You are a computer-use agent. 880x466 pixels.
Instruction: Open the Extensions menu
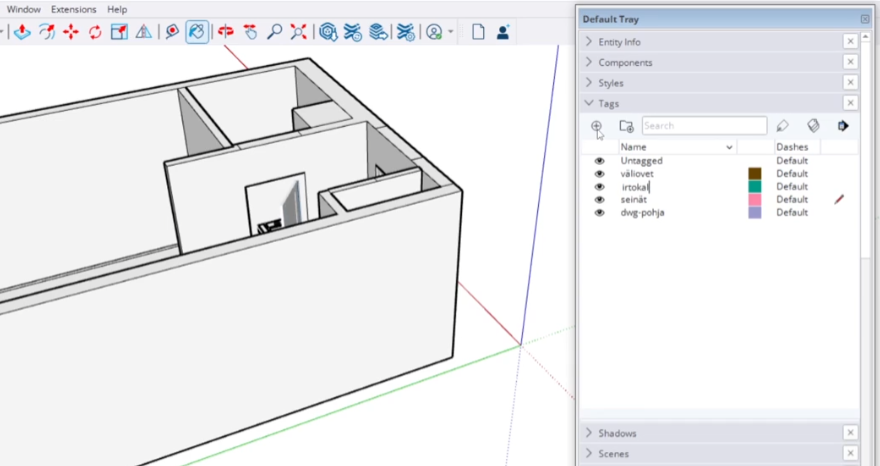73,9
